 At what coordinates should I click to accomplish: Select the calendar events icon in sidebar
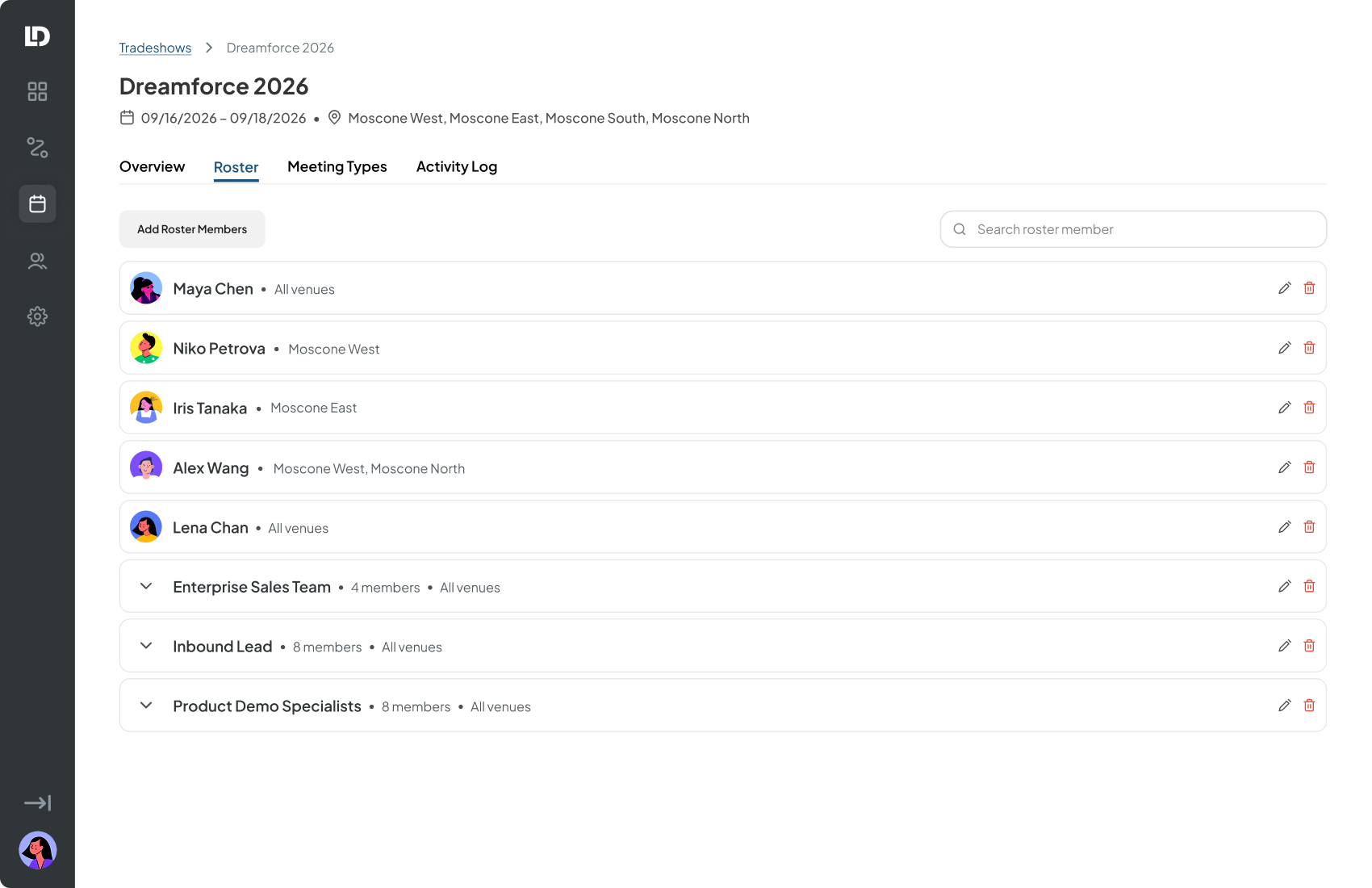click(x=37, y=203)
